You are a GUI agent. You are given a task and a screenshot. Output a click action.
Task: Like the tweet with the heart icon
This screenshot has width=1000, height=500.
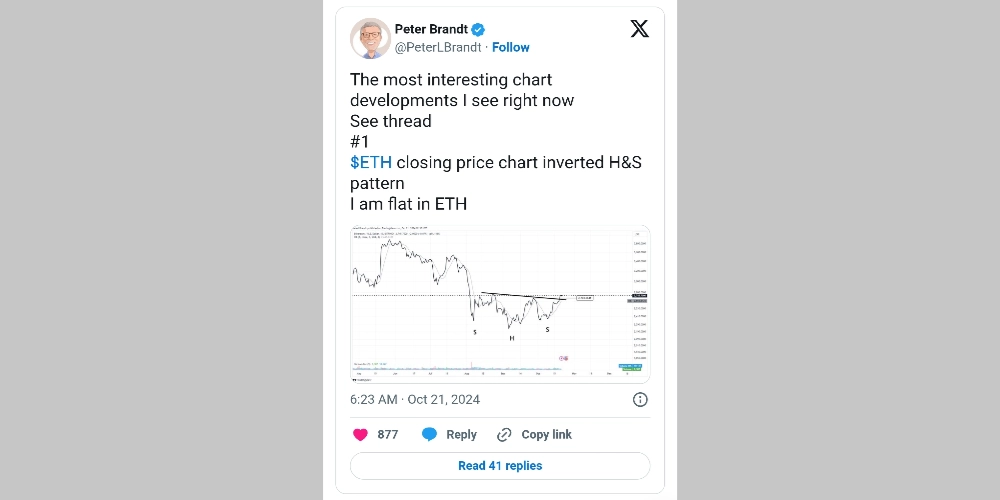[x=361, y=434]
